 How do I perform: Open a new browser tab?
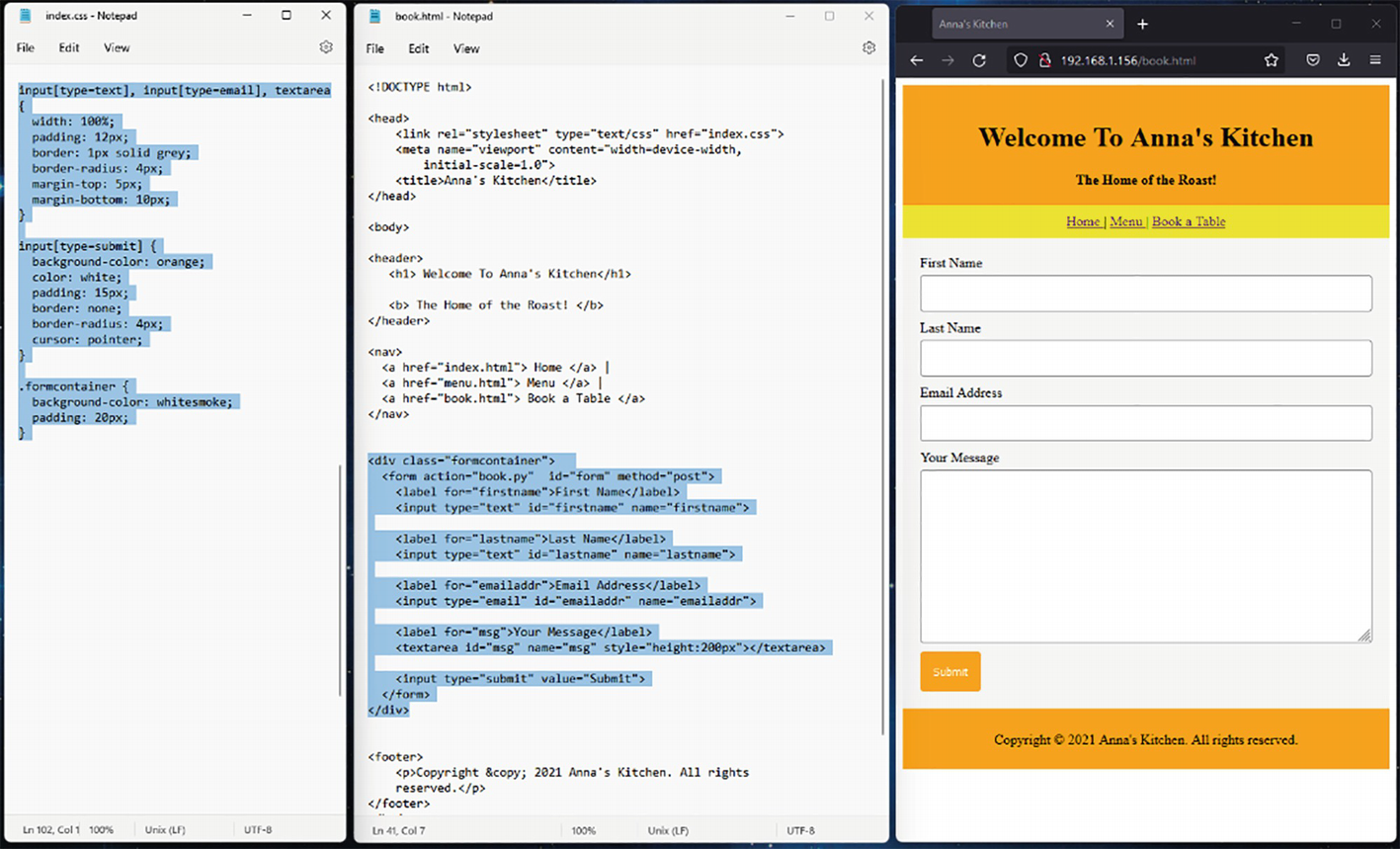click(x=1142, y=24)
